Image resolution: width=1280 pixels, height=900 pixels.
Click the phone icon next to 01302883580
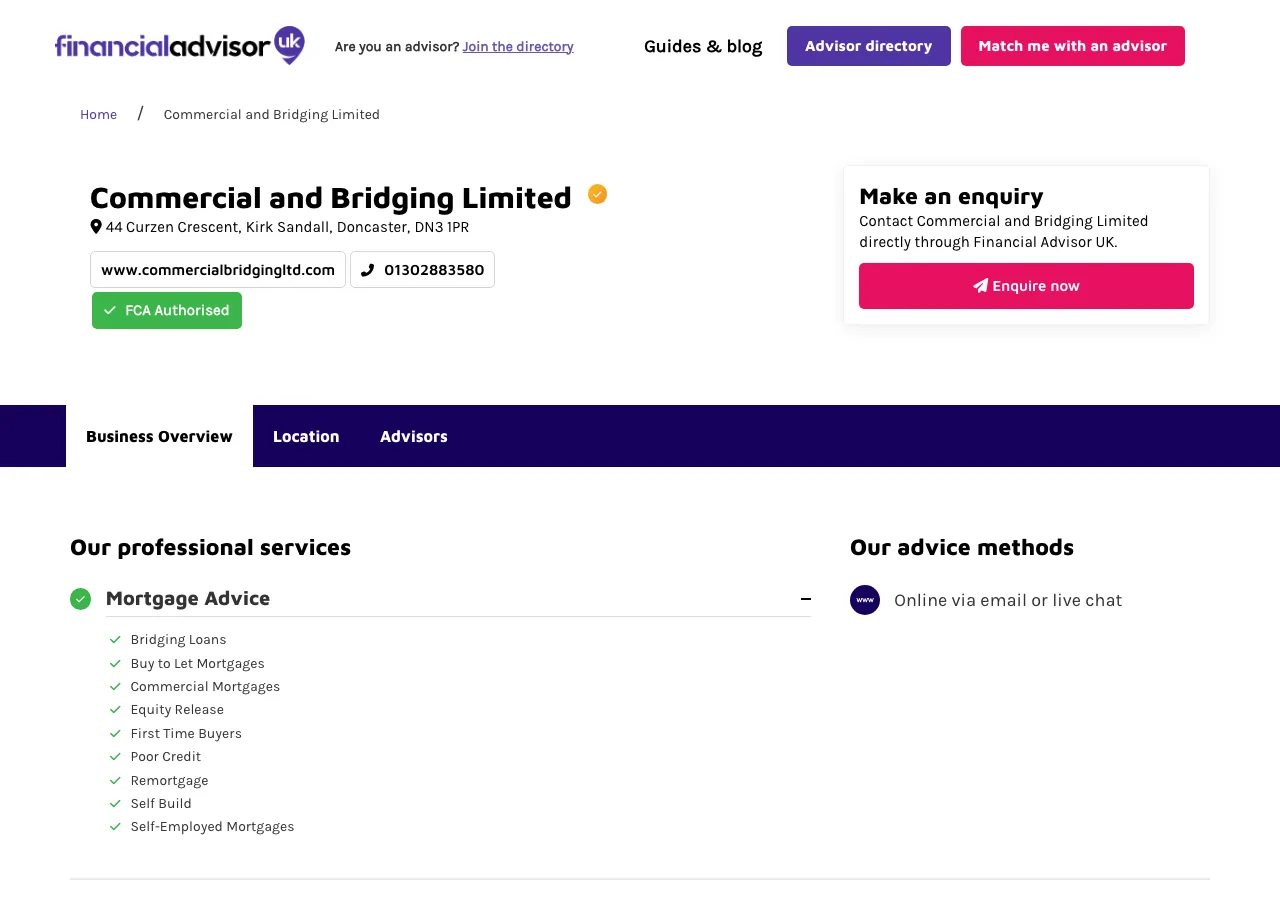[368, 269]
